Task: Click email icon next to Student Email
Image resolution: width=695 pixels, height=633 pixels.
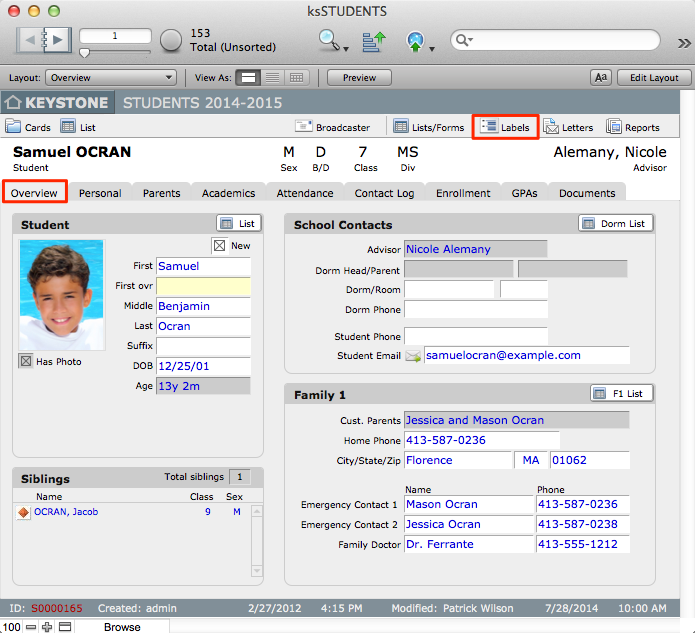Action: click(x=413, y=356)
